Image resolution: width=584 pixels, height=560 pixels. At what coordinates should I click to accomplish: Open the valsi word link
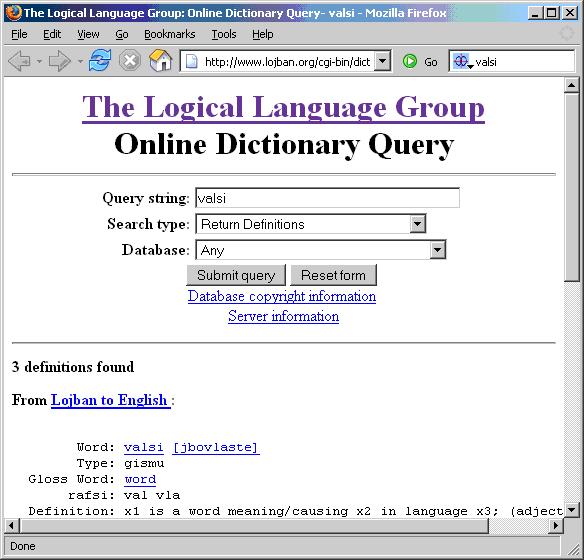tap(144, 447)
